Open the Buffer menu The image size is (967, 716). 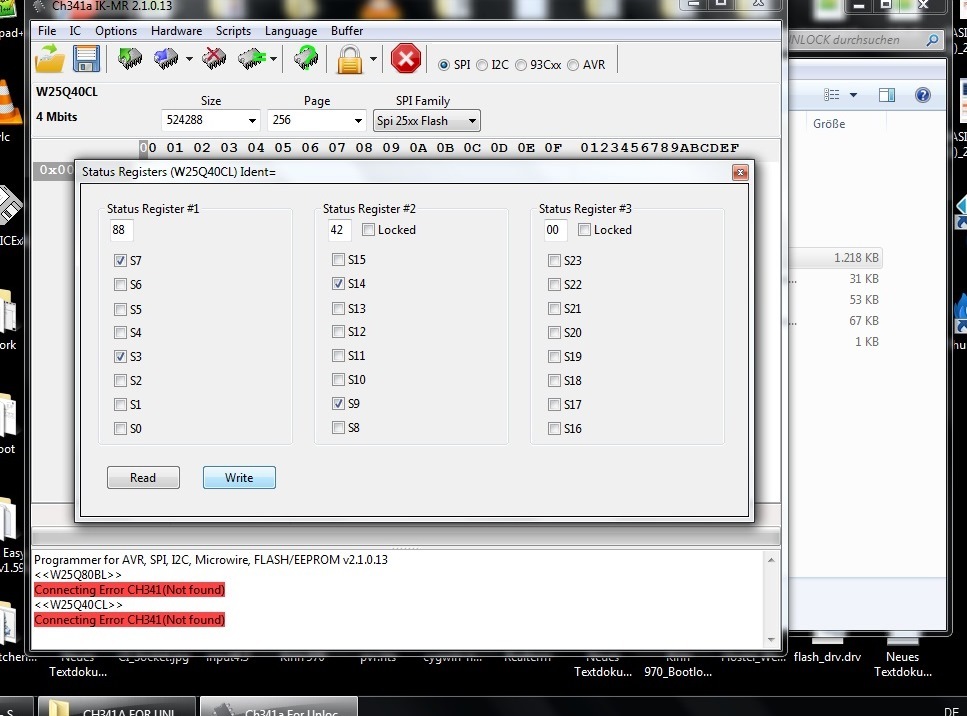tap(347, 31)
